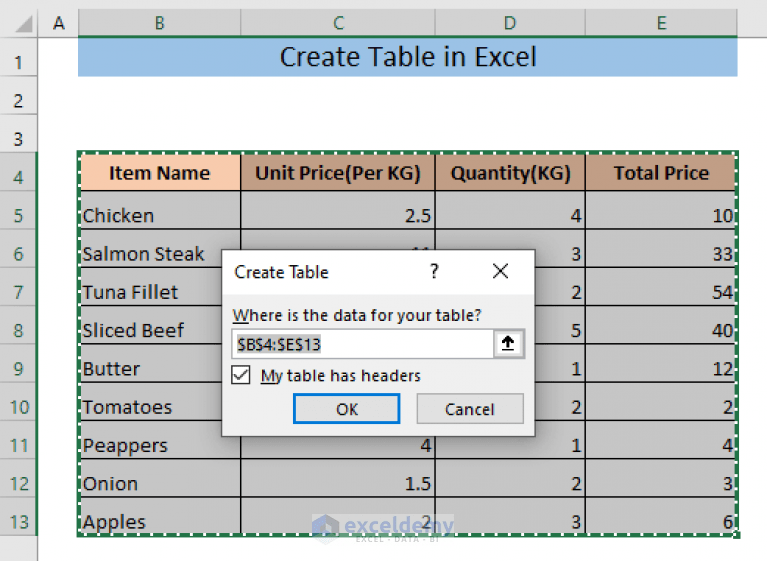Click the 'Item Name' header cell
The image size is (767, 561).
pyautogui.click(x=159, y=172)
